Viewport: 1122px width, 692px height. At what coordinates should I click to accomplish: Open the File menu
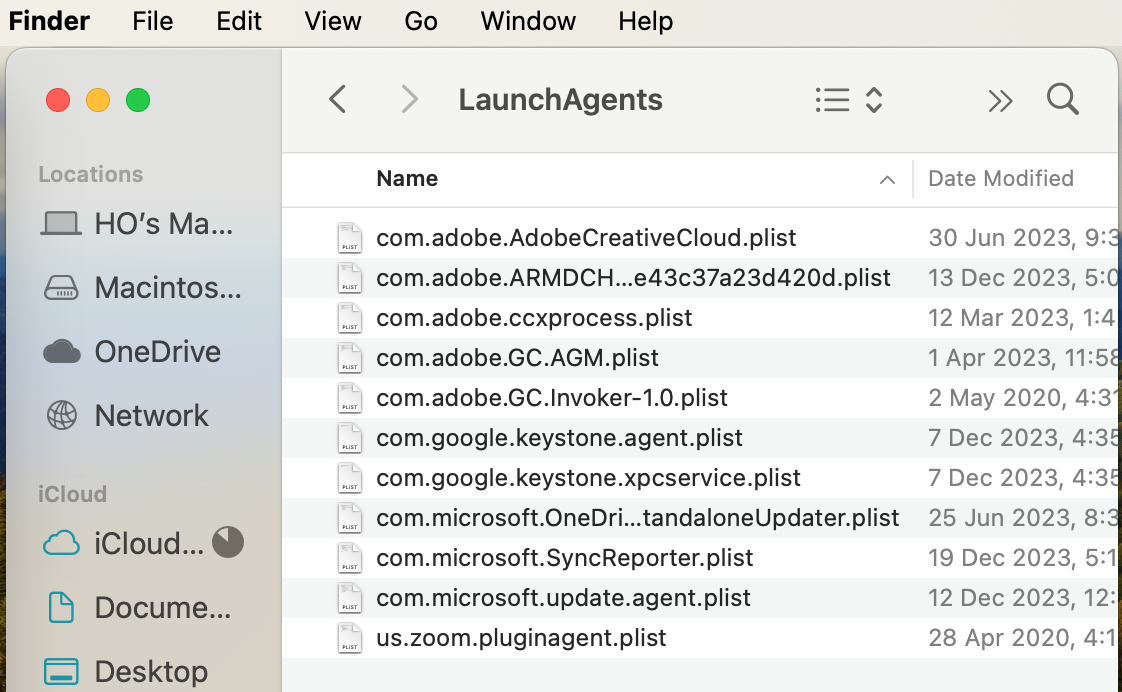tap(153, 21)
